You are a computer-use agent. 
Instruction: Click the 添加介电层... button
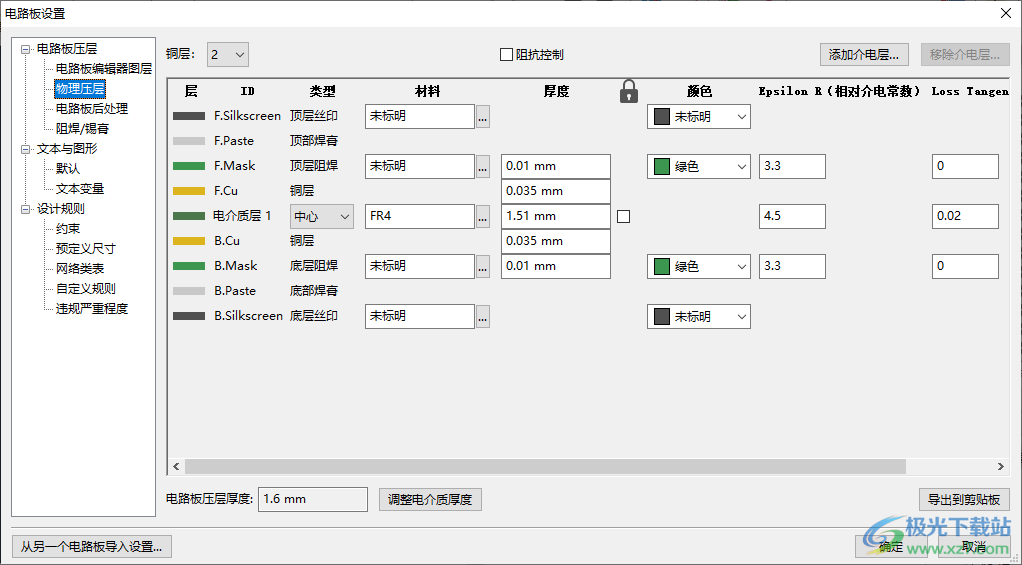point(864,55)
